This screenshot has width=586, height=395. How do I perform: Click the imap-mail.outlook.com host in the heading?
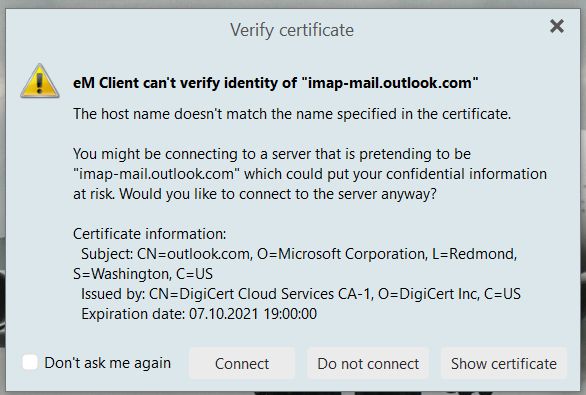[x=389, y=83]
